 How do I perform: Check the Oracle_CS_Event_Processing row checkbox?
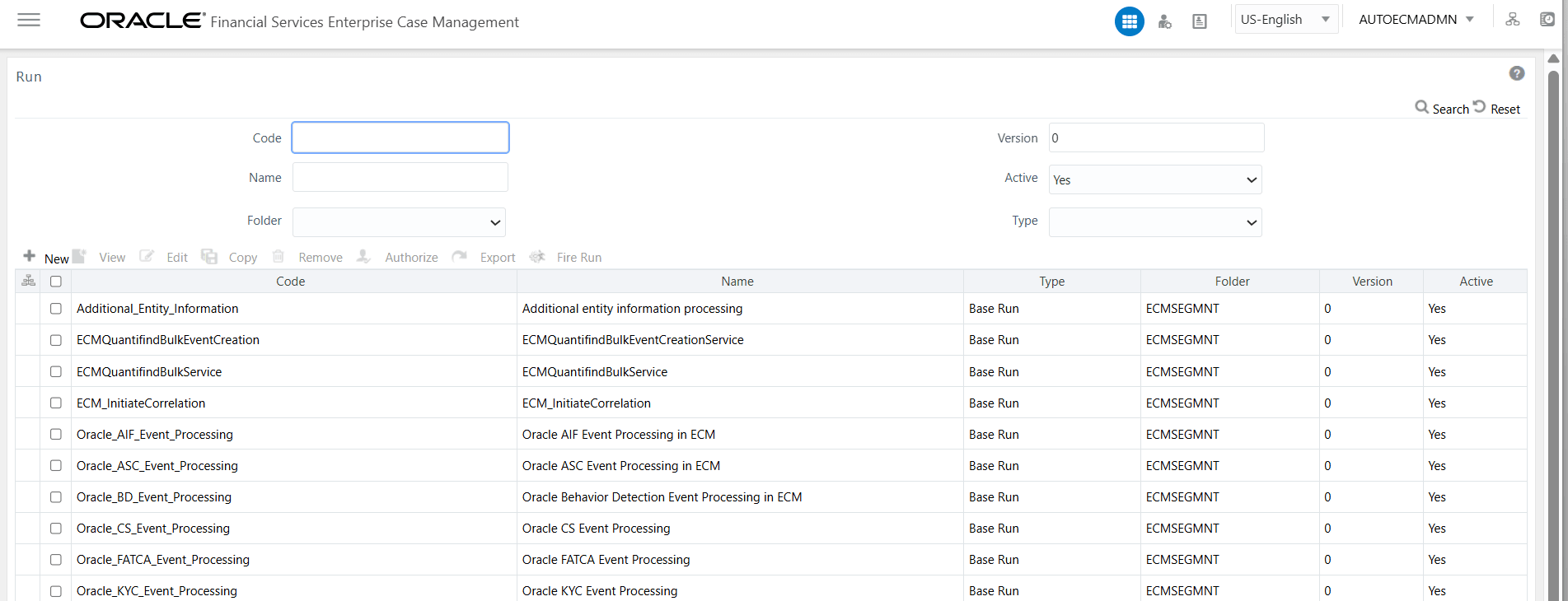pos(56,529)
